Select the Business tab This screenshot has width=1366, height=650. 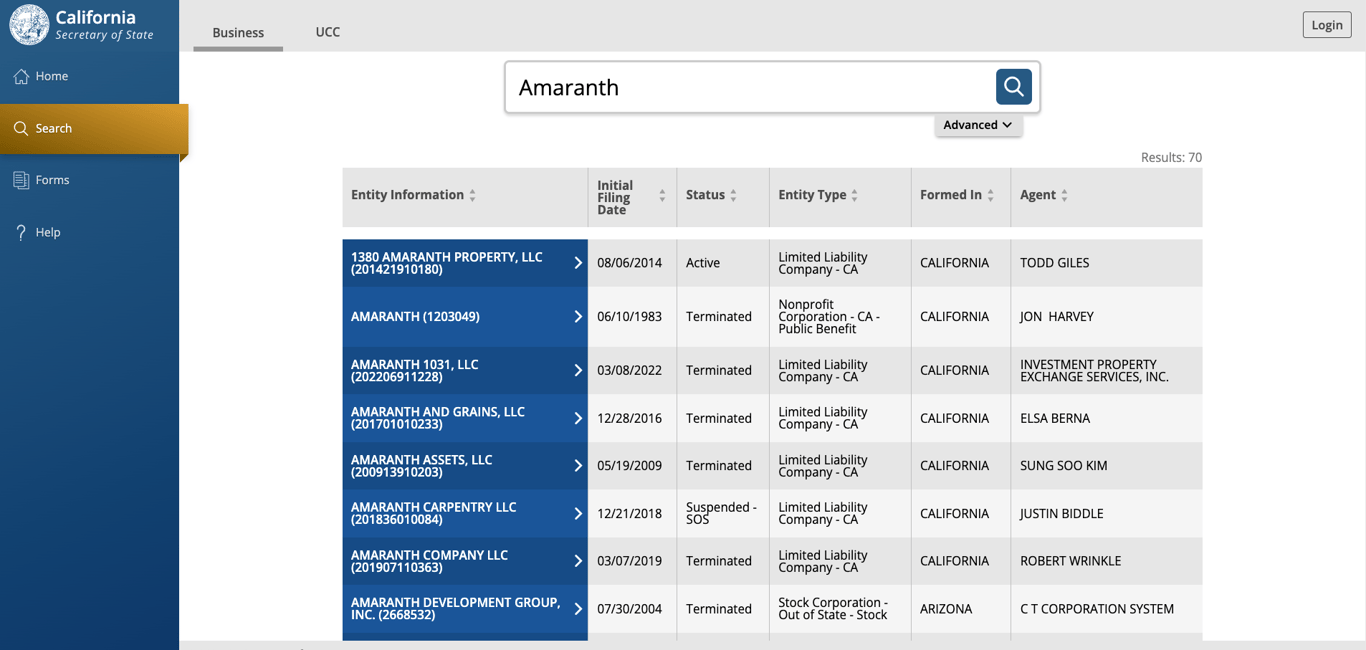[238, 32]
